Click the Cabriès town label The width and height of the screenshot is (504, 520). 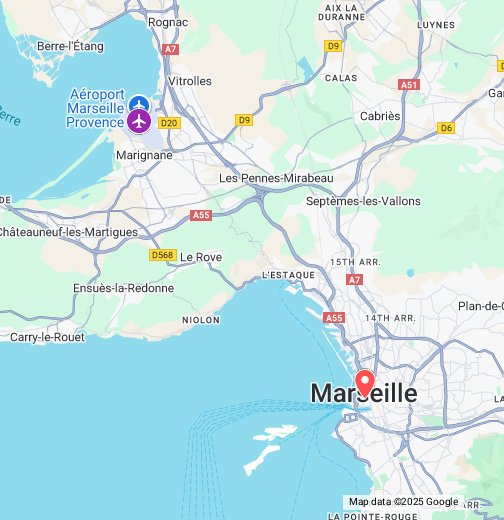[x=380, y=116]
